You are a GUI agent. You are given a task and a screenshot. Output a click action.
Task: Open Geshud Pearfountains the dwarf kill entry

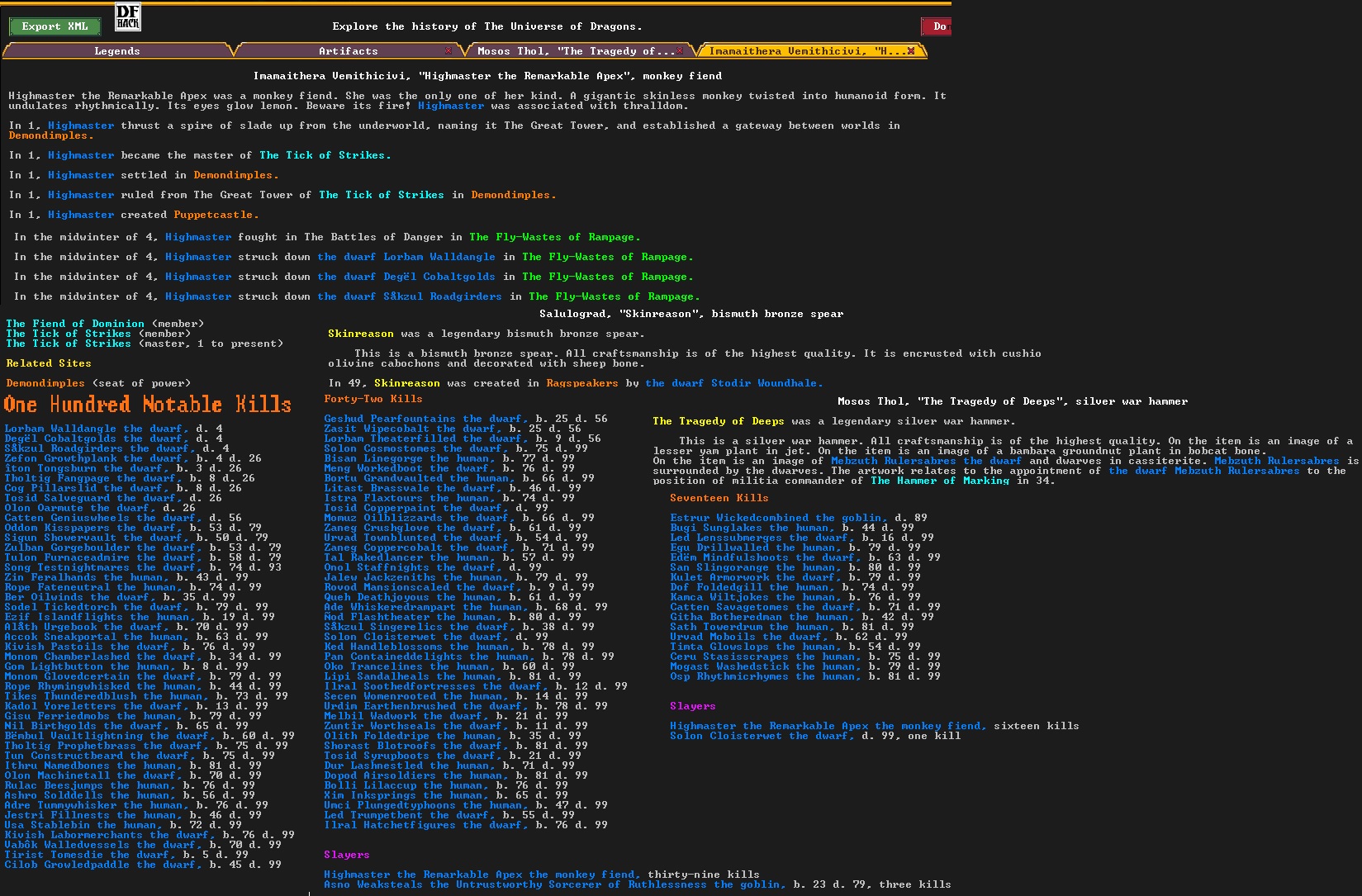pos(465,419)
